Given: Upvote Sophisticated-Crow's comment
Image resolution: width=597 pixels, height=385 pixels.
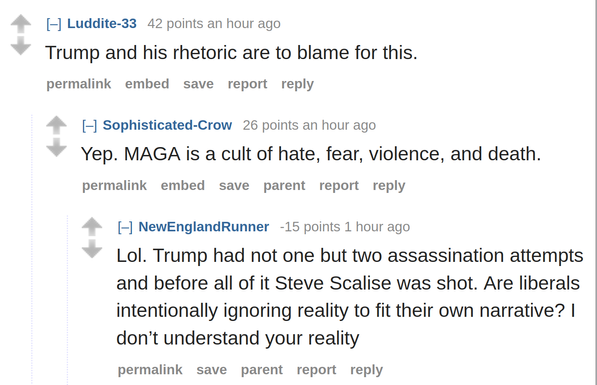Looking at the screenshot, I should (56, 125).
